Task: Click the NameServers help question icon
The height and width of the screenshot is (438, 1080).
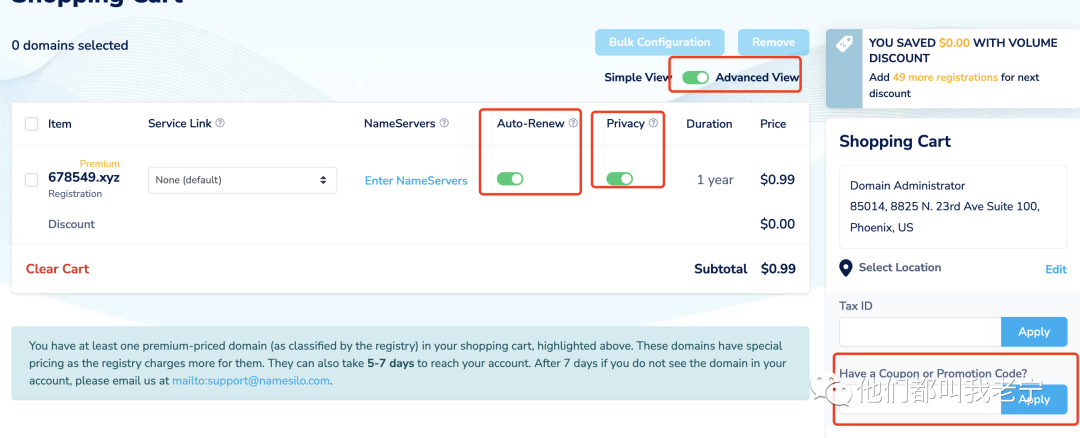Action: click(x=444, y=124)
